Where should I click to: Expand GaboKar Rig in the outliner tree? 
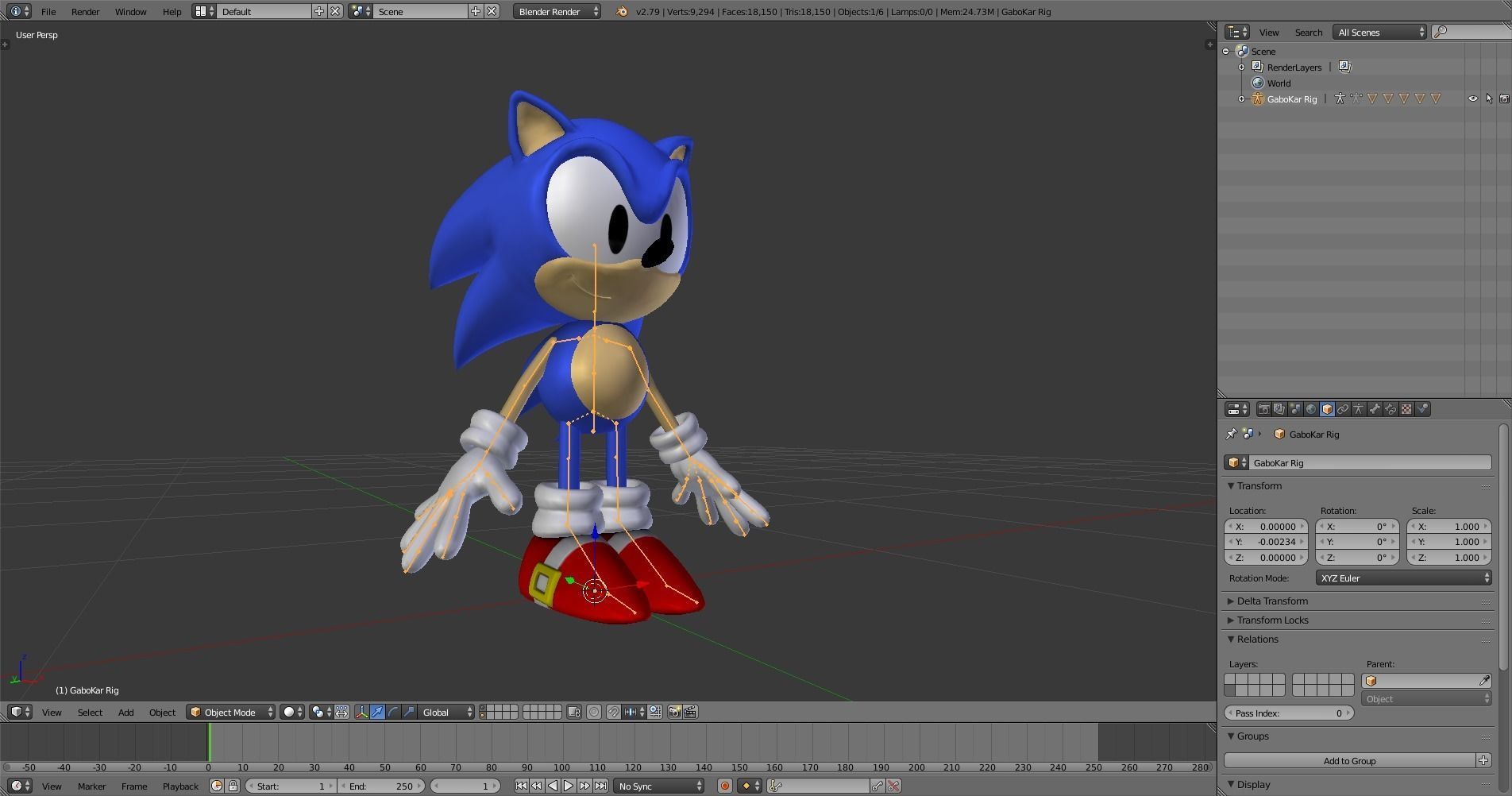(1242, 99)
